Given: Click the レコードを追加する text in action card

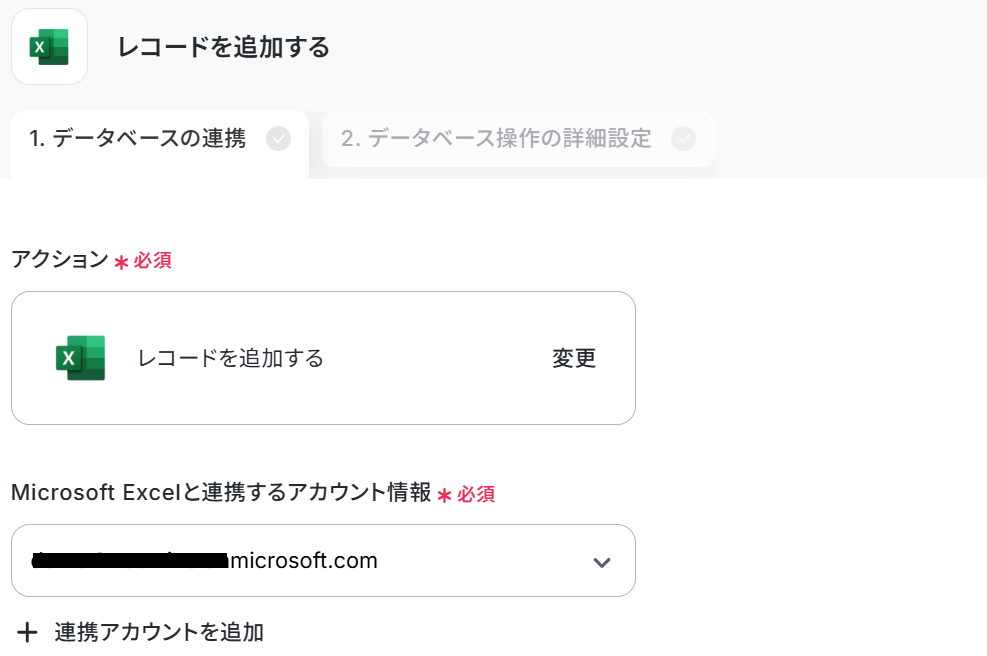Looking at the screenshot, I should (231, 358).
